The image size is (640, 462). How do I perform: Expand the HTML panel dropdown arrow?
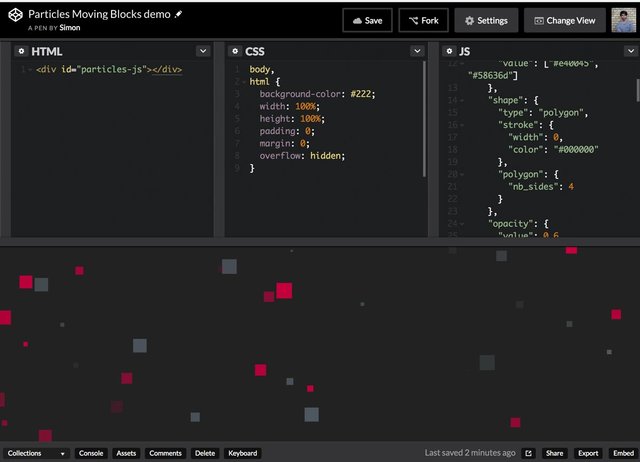click(x=203, y=51)
